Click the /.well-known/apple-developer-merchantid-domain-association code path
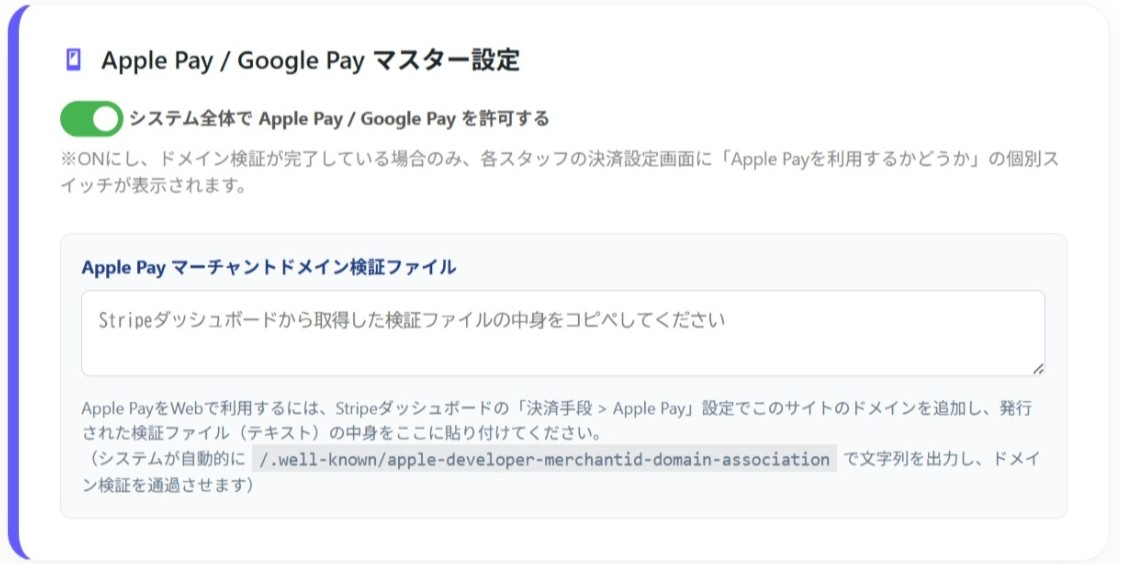 click(x=545, y=459)
